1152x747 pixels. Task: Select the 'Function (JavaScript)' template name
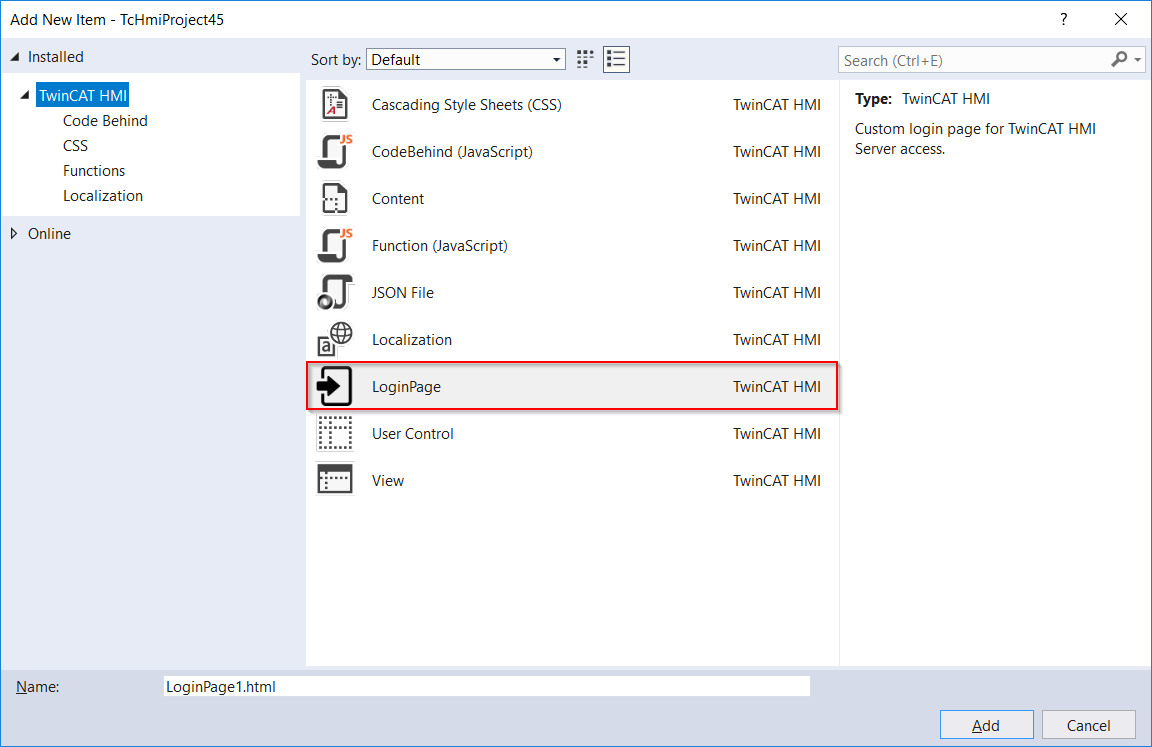tap(439, 245)
